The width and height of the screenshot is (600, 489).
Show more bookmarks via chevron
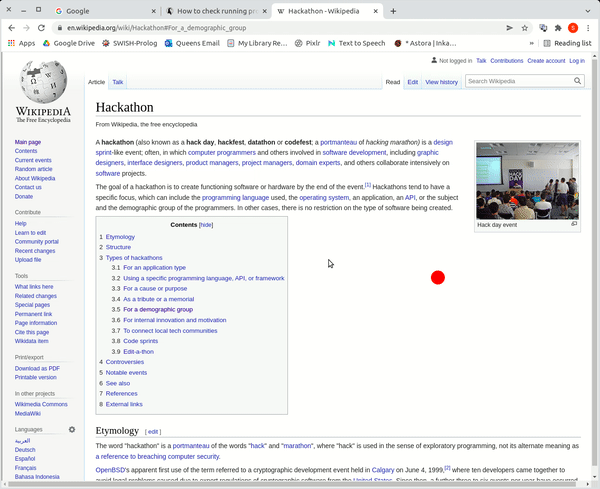[532, 43]
